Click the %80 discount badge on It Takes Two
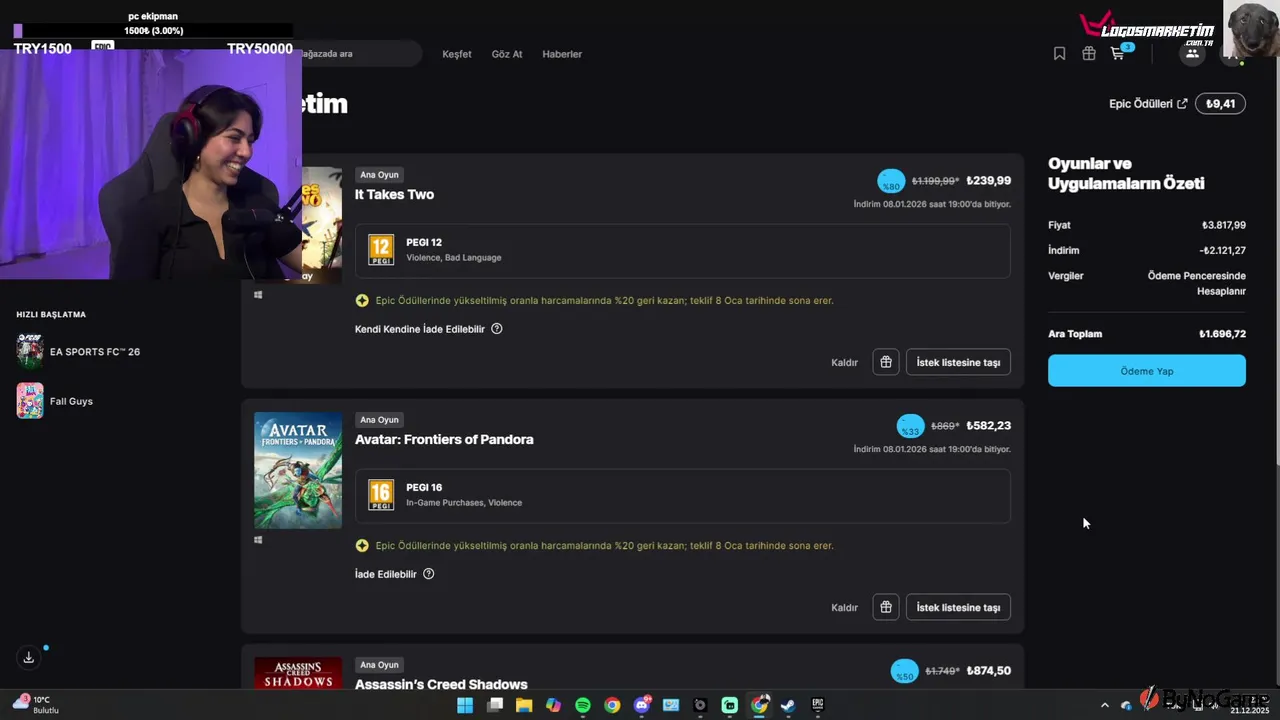Image resolution: width=1280 pixels, height=720 pixels. click(x=891, y=182)
